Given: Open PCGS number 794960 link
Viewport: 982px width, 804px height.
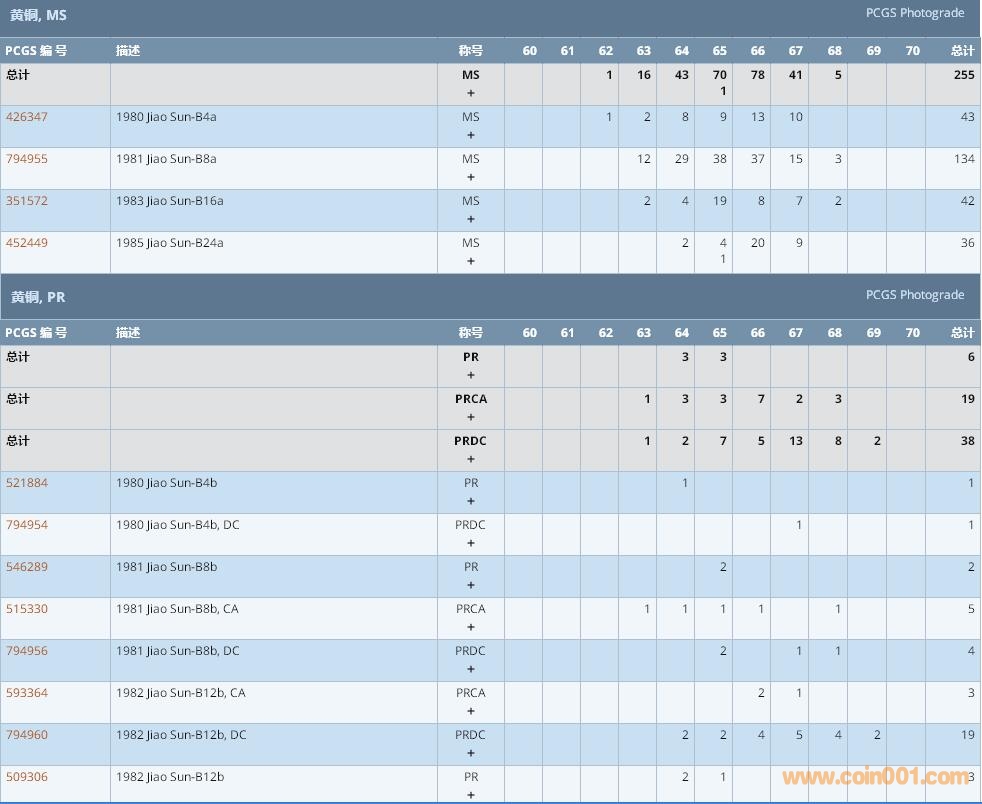Looking at the screenshot, I should coord(27,735).
